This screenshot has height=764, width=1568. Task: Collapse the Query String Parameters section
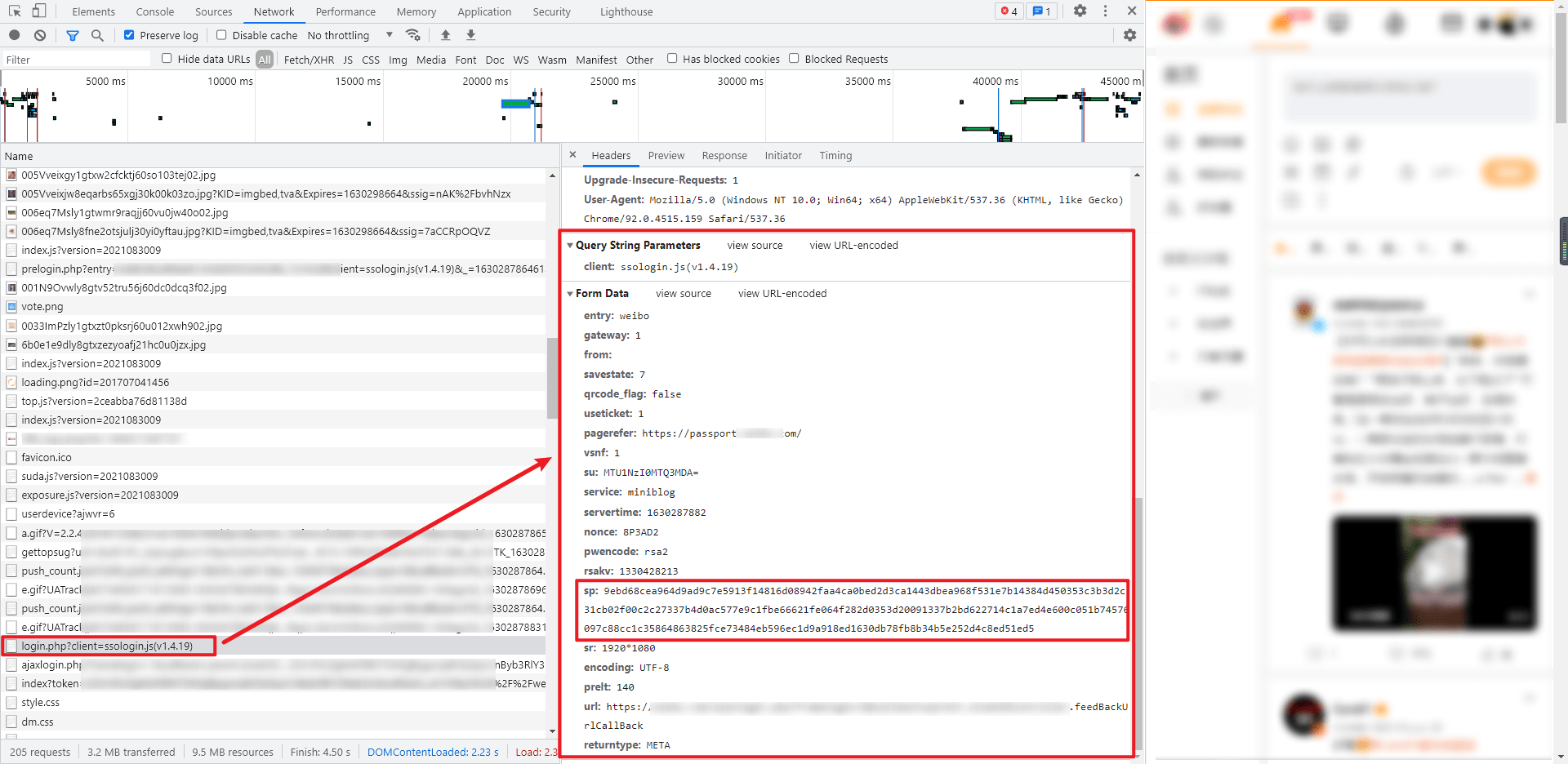570,245
